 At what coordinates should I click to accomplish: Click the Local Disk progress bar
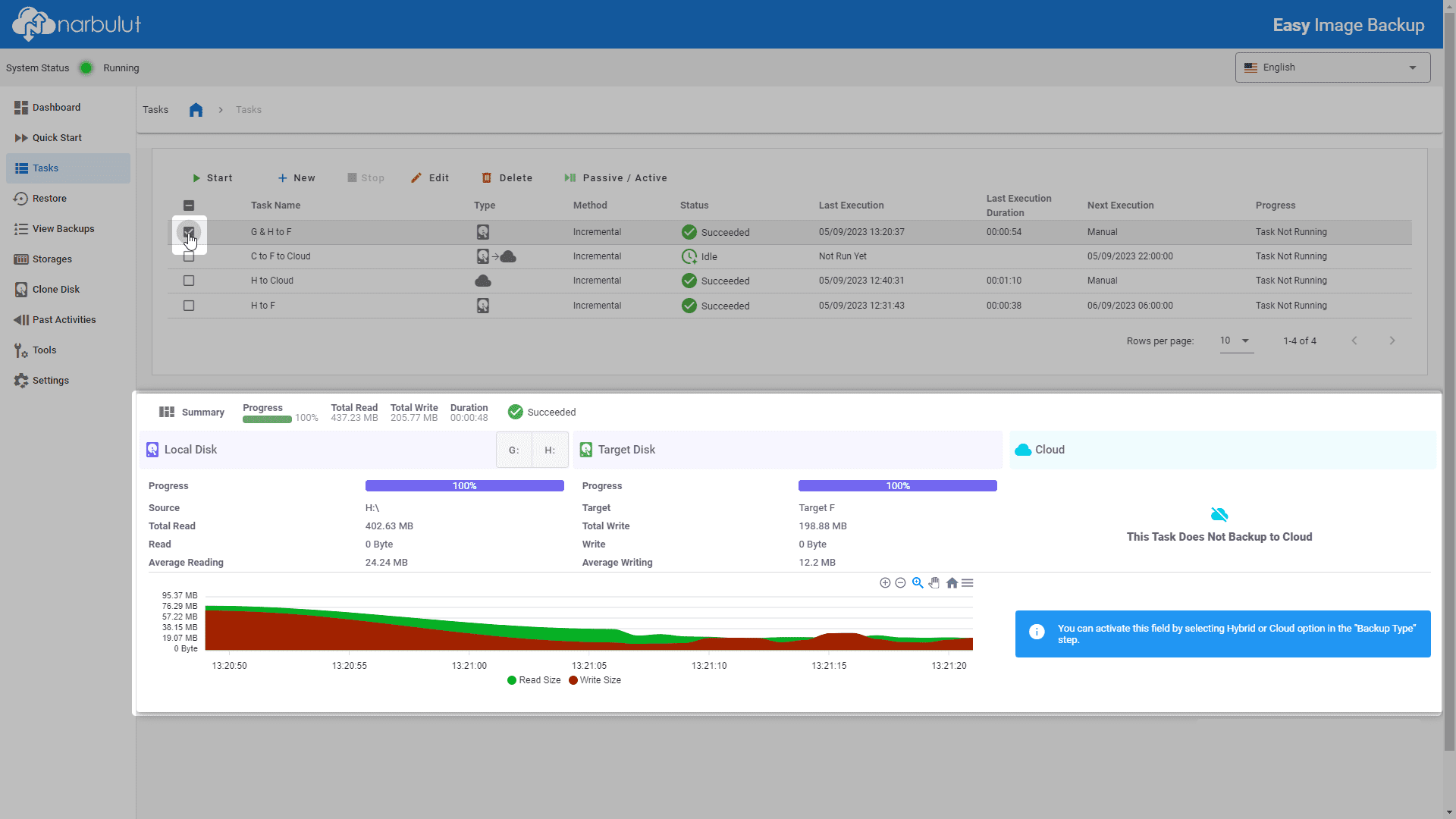(x=464, y=486)
